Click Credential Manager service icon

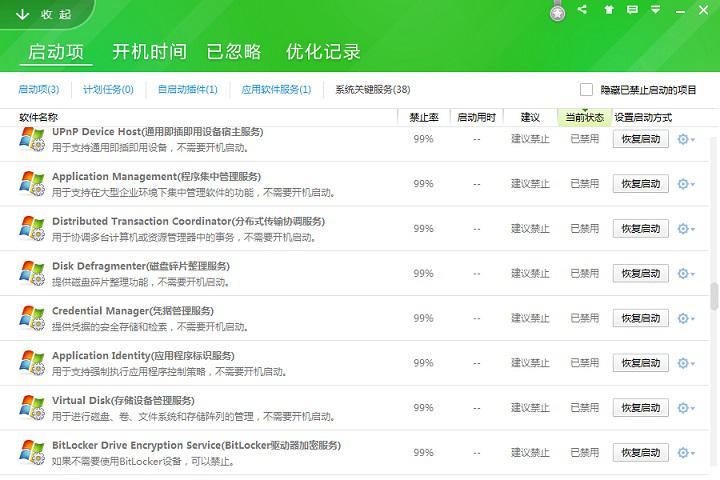(x=32, y=318)
